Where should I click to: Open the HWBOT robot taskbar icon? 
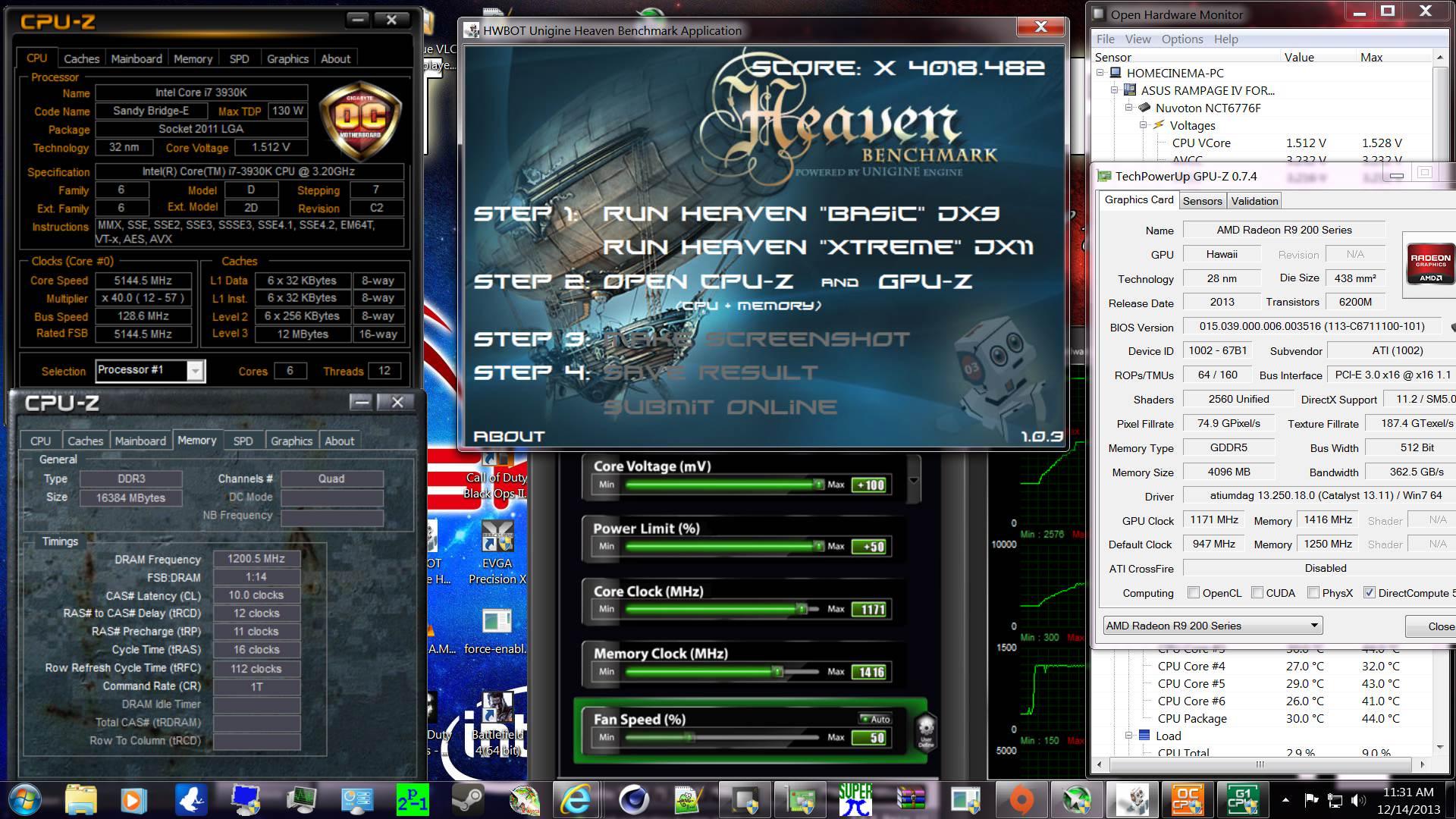[x=1134, y=800]
